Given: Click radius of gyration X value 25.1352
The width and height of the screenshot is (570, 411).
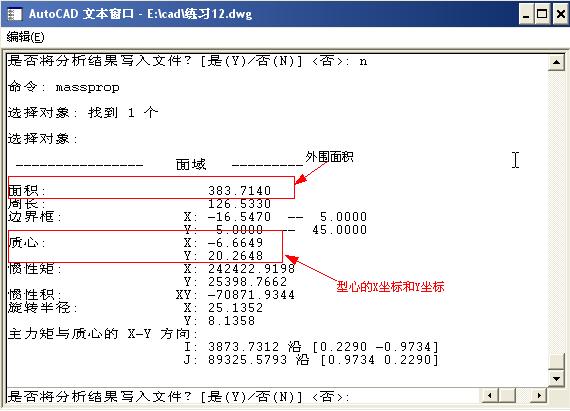Looking at the screenshot, I should [236, 308].
